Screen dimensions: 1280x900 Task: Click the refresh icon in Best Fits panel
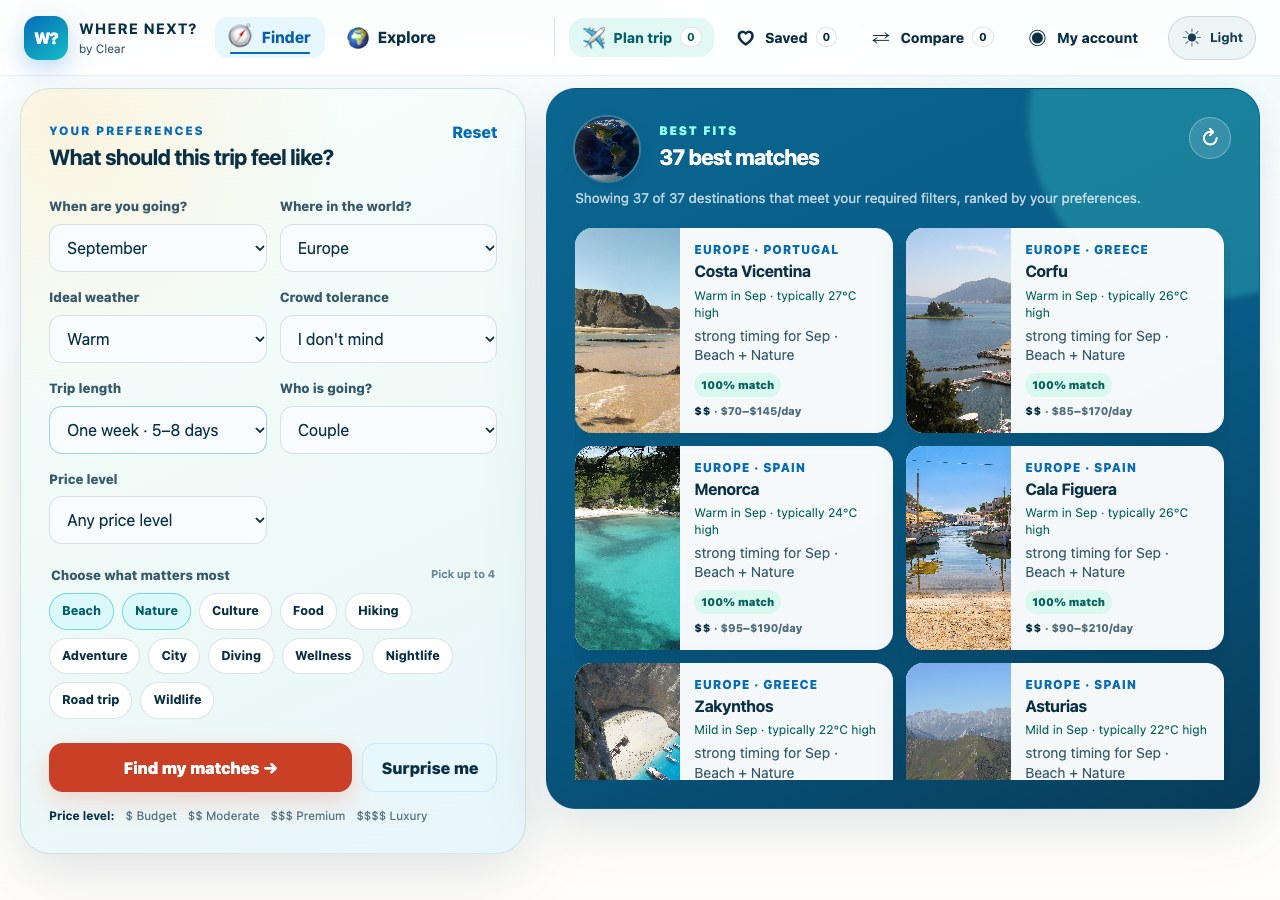coord(1210,137)
